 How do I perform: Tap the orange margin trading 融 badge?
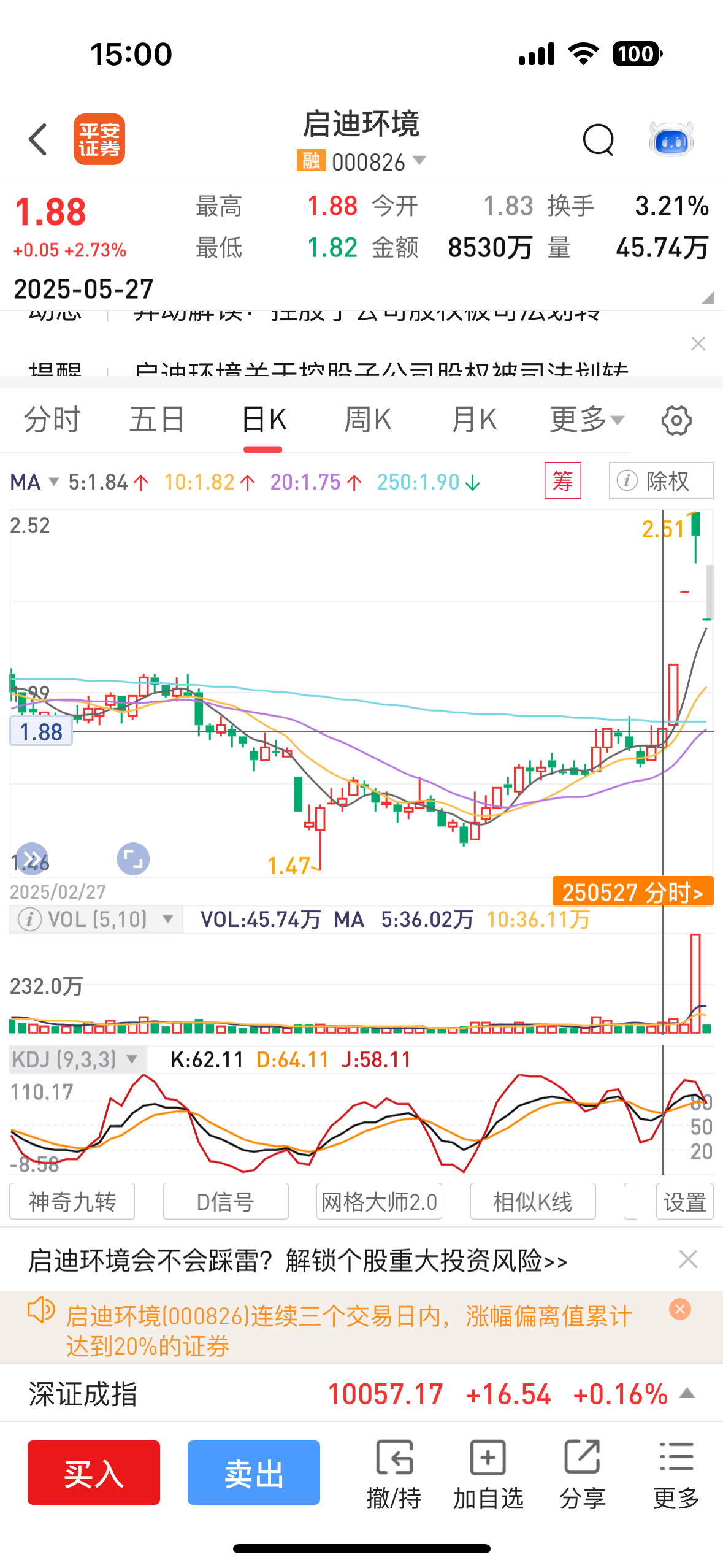tap(312, 161)
